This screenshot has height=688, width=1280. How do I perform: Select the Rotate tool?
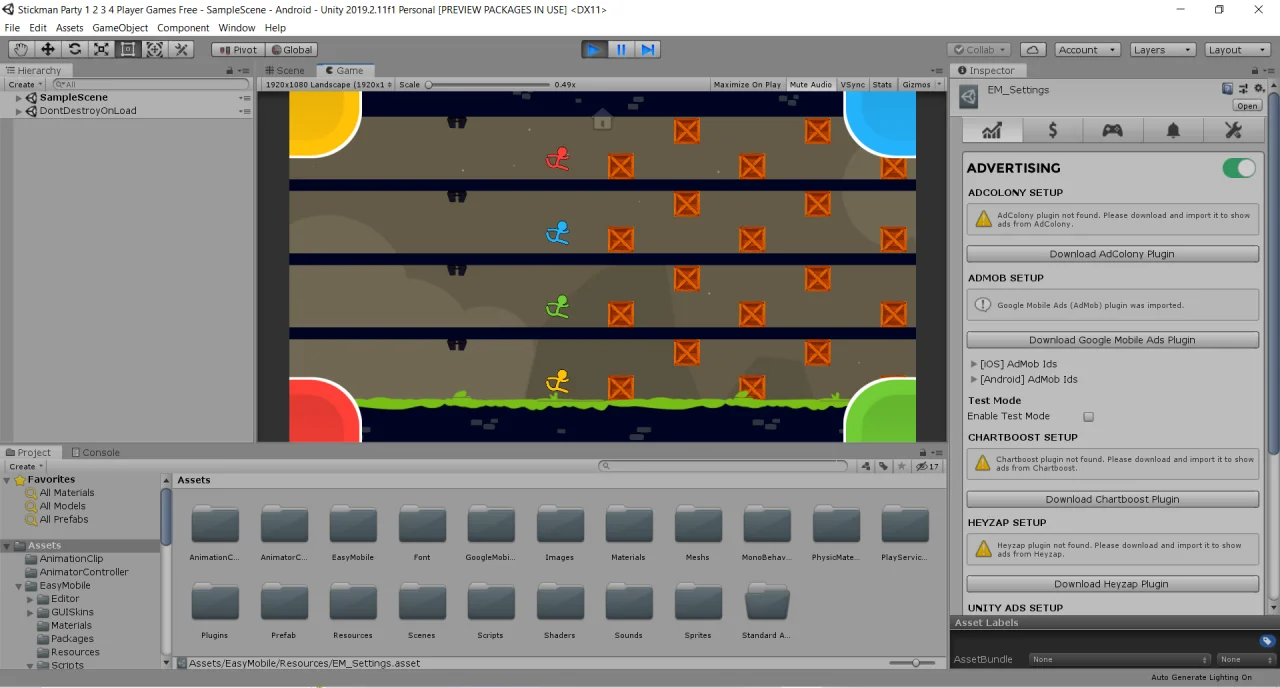[74, 49]
